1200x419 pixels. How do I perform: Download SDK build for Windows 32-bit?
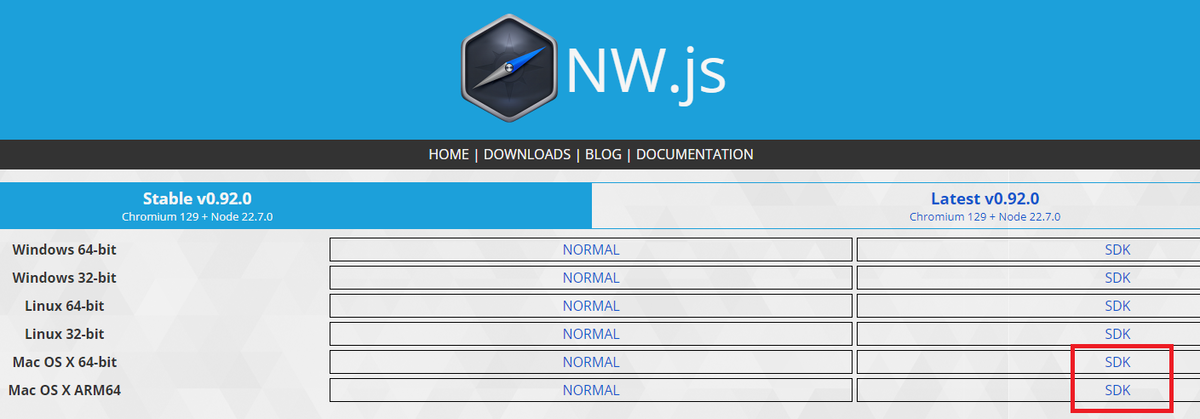(1028, 277)
